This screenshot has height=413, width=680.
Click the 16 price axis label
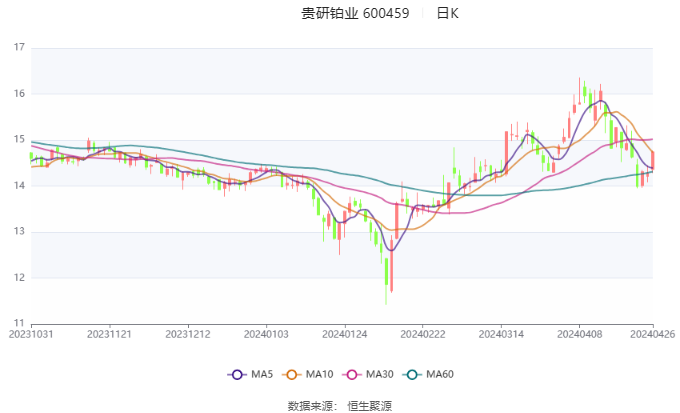point(19,94)
